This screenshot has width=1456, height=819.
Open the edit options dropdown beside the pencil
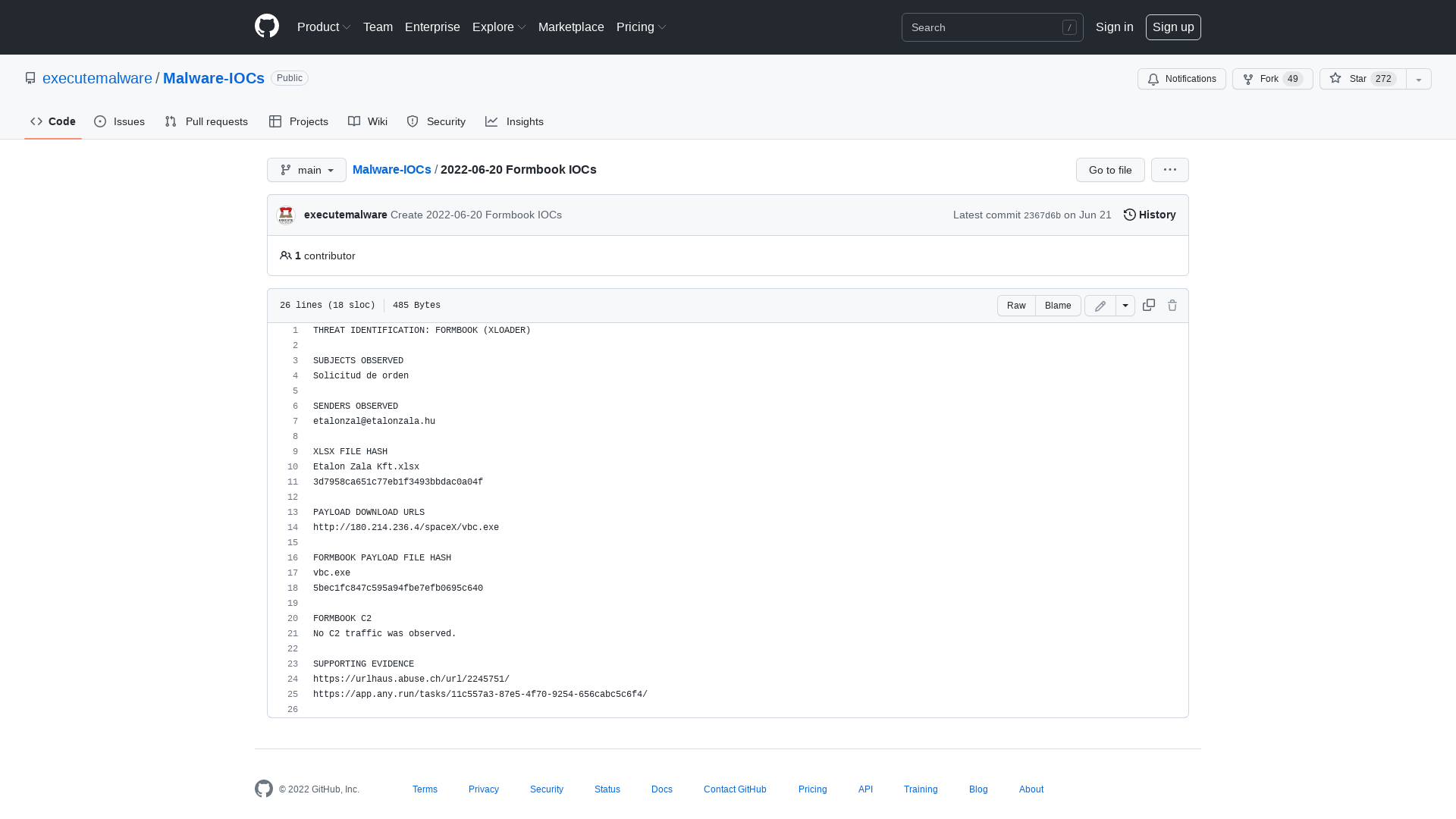click(x=1125, y=305)
